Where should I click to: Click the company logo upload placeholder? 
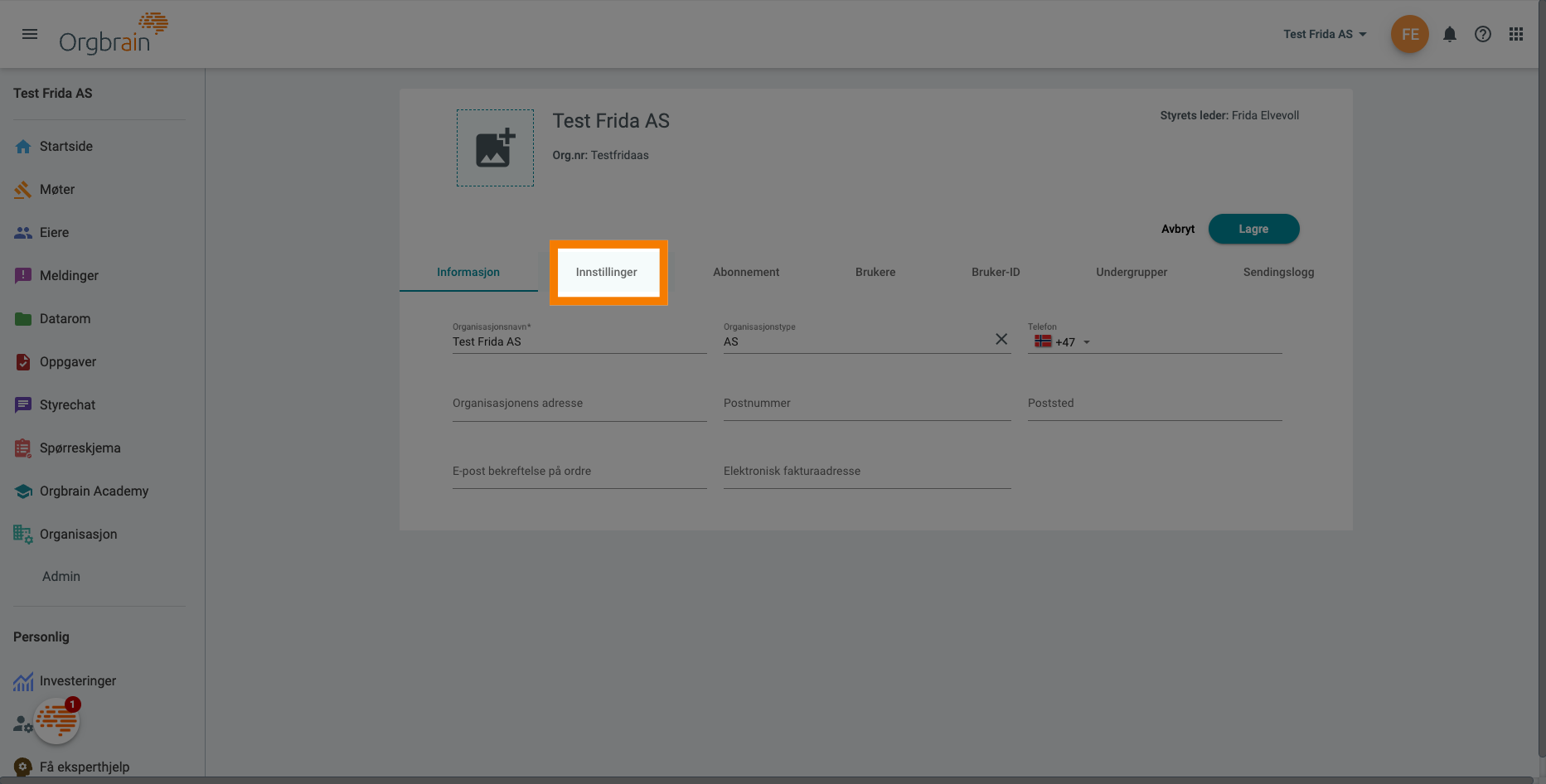(x=495, y=148)
